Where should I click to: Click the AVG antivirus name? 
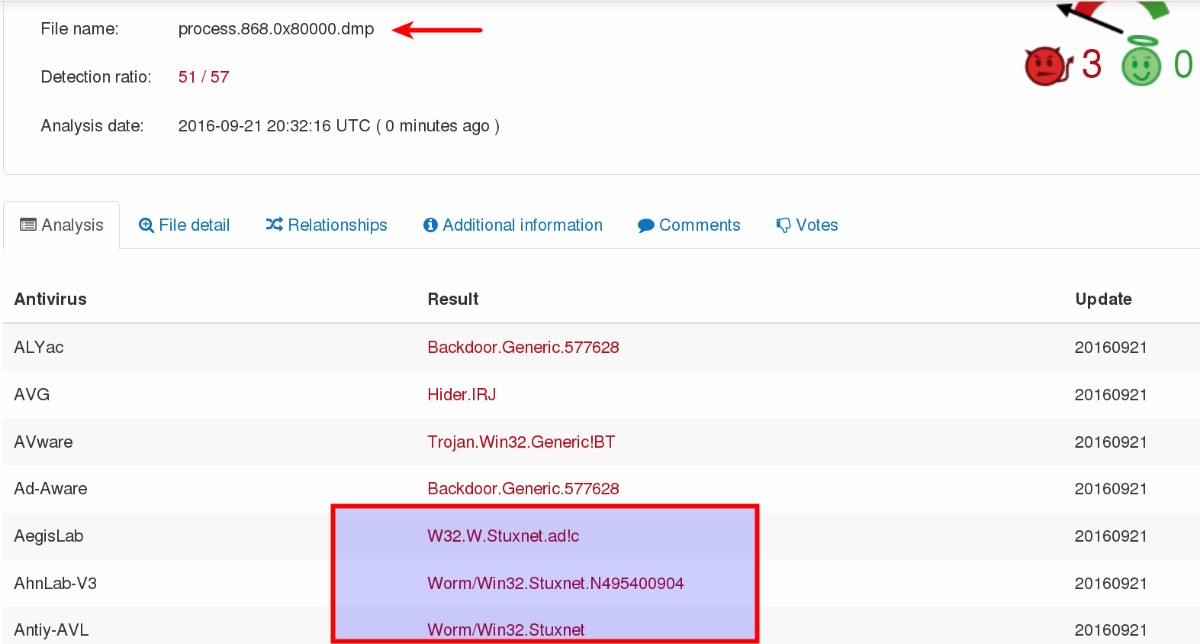click(32, 395)
